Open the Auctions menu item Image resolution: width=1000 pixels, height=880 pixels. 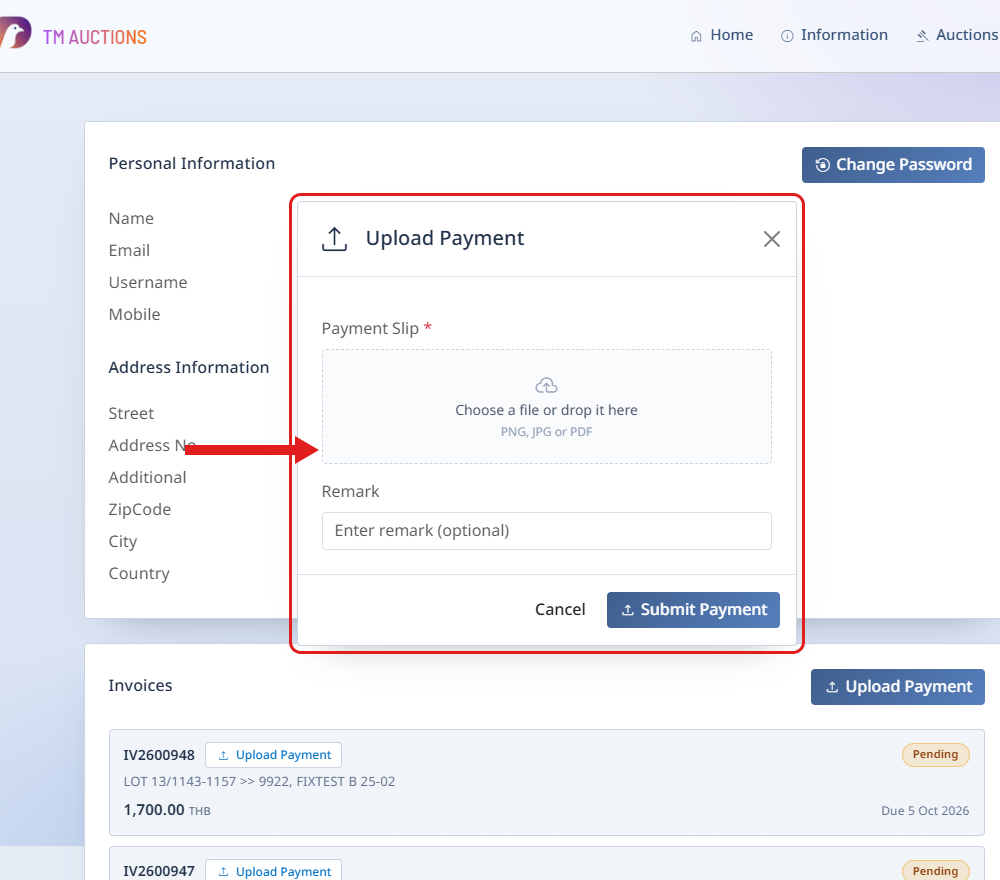click(957, 35)
